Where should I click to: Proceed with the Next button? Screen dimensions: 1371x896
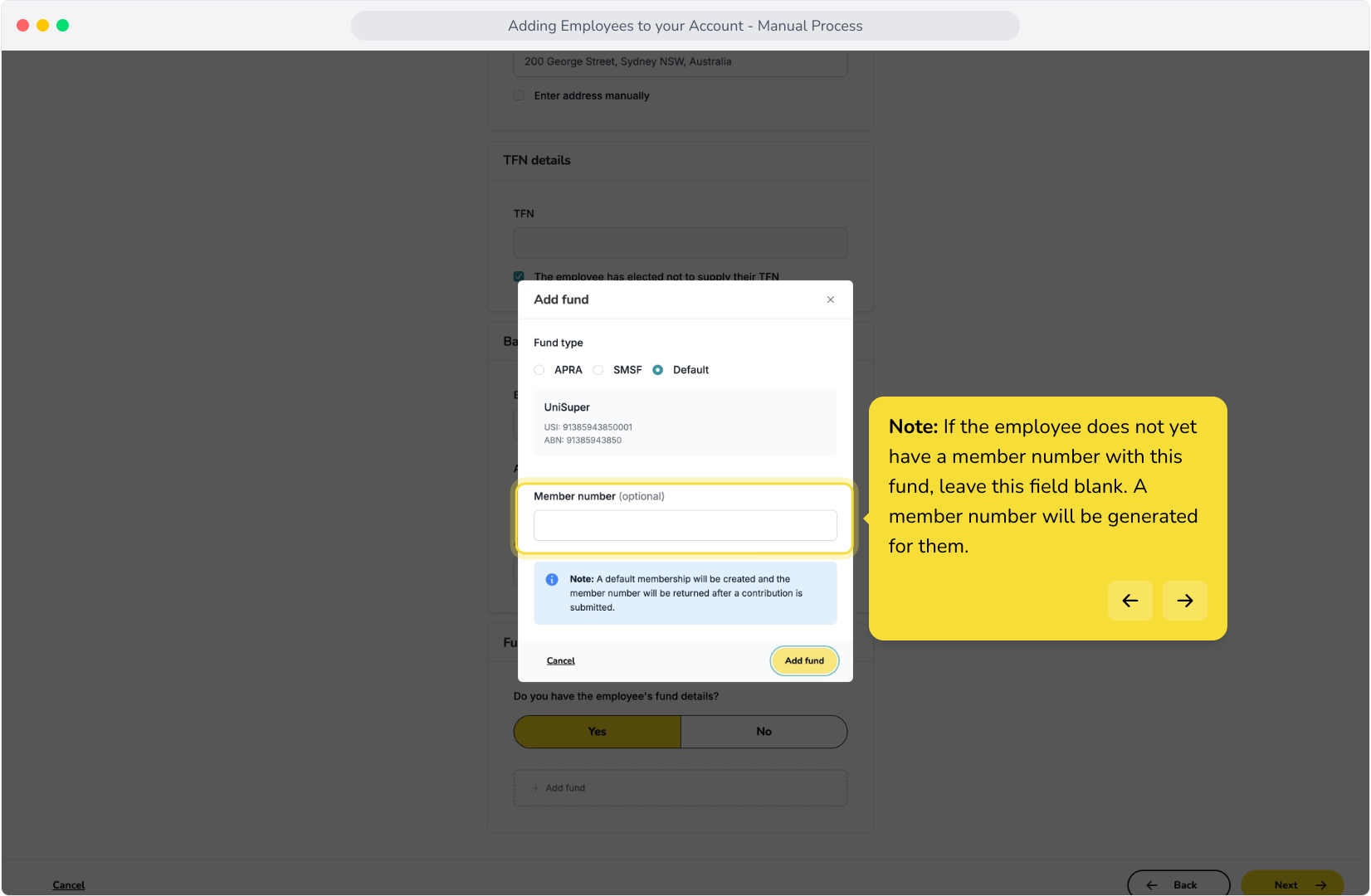click(x=1293, y=884)
